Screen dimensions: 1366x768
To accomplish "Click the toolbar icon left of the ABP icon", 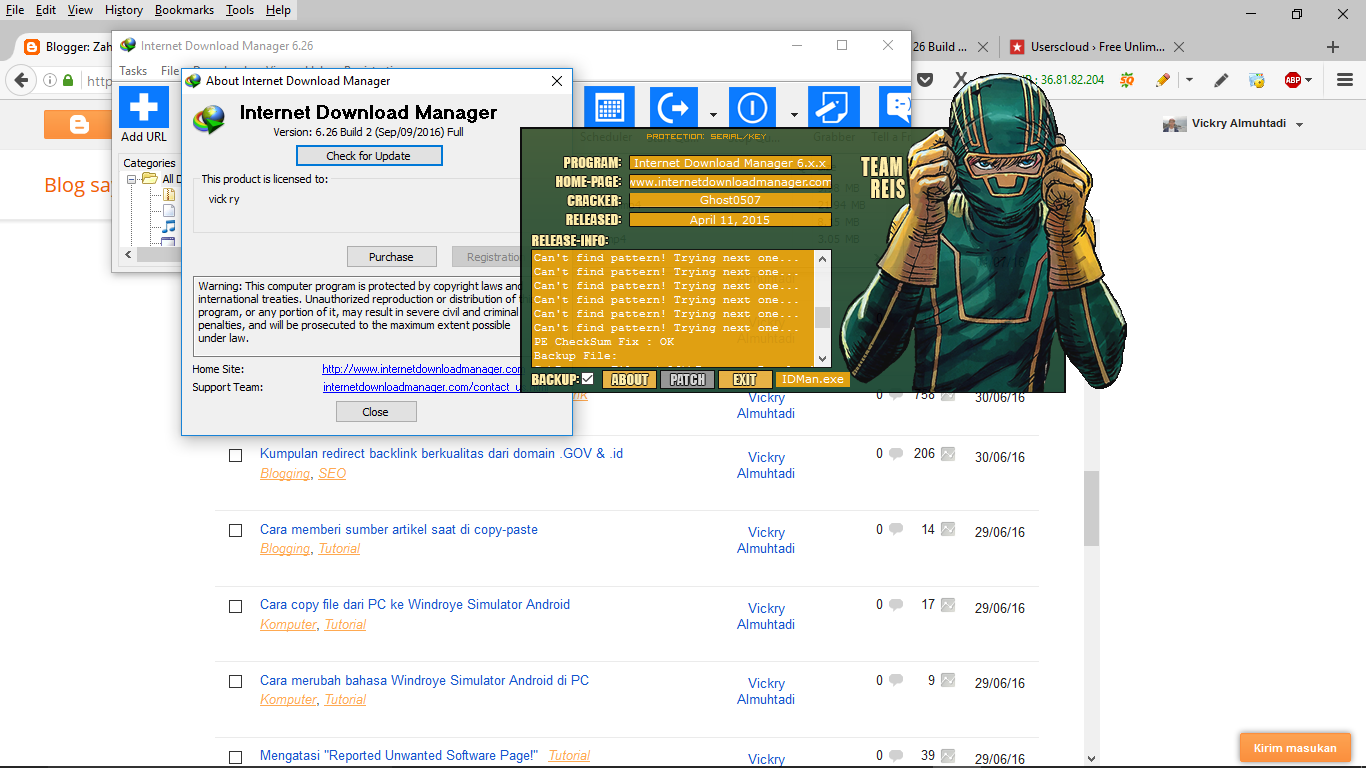I will [1257, 80].
